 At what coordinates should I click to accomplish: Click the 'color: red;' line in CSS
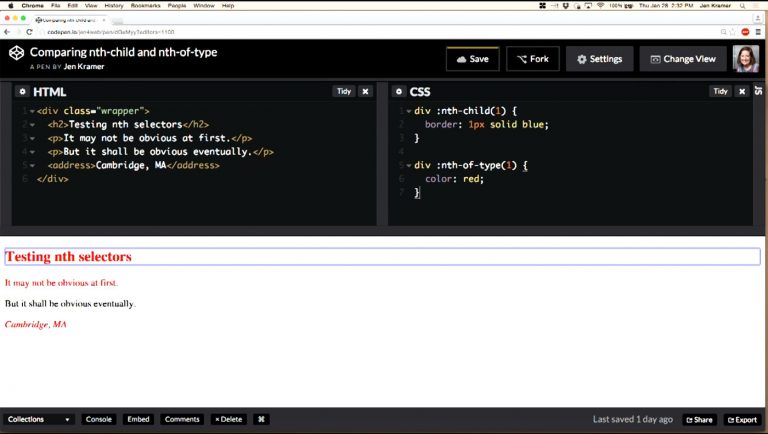click(454, 179)
